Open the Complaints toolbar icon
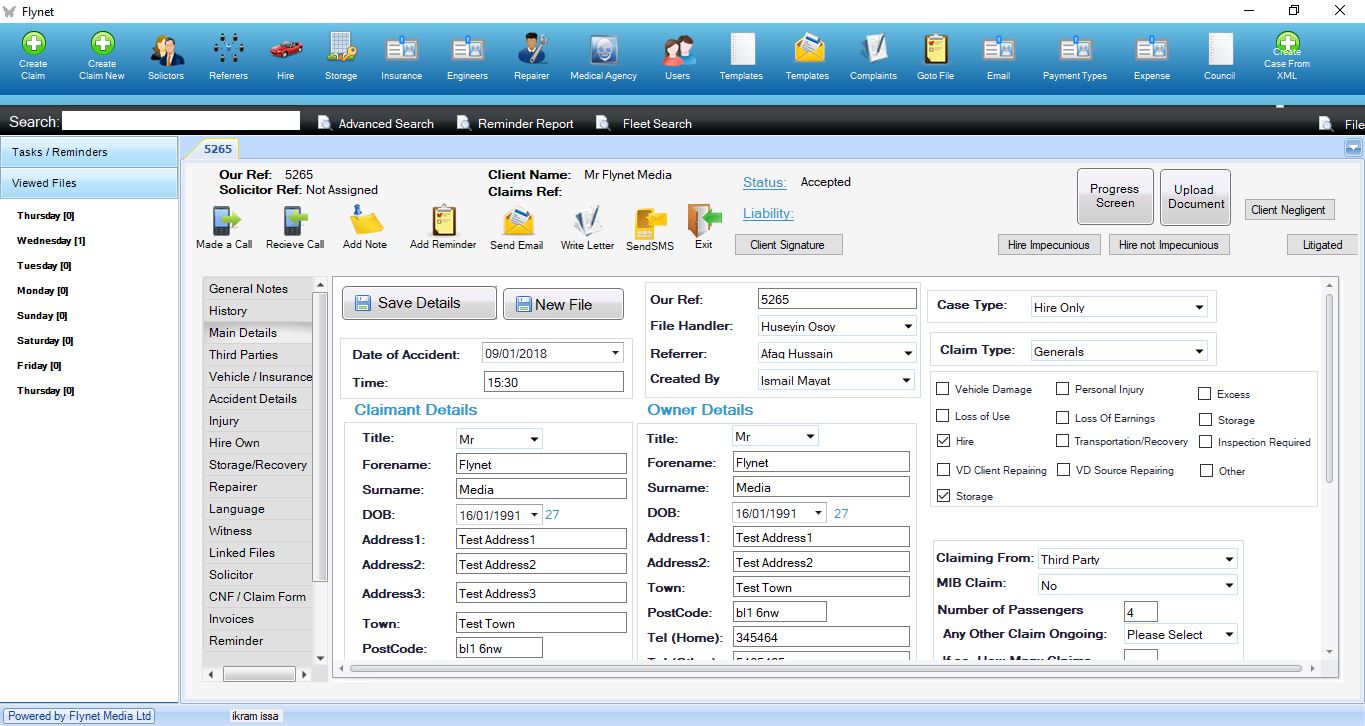Screen dimensions: 1365x726 tap(873, 50)
